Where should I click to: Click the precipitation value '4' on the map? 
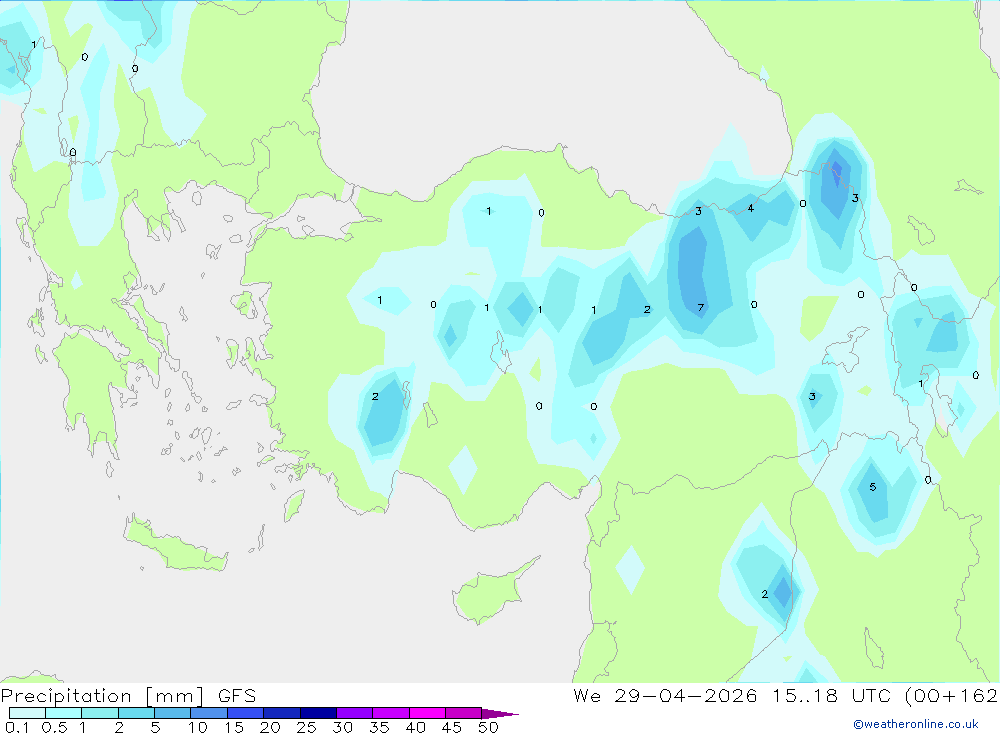751,209
